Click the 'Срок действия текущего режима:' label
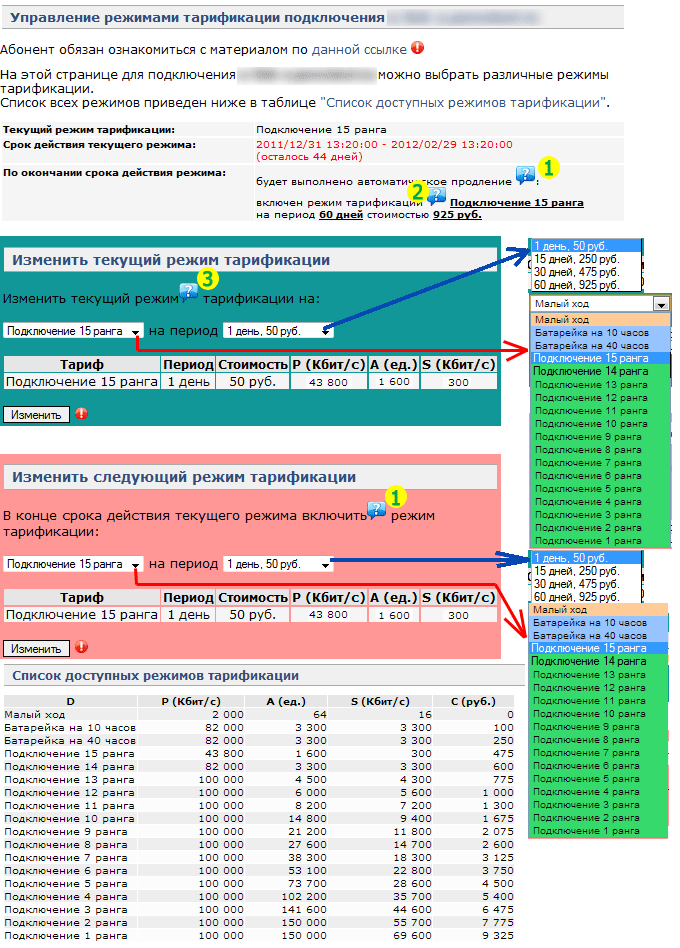The image size is (680, 948). click(100, 144)
